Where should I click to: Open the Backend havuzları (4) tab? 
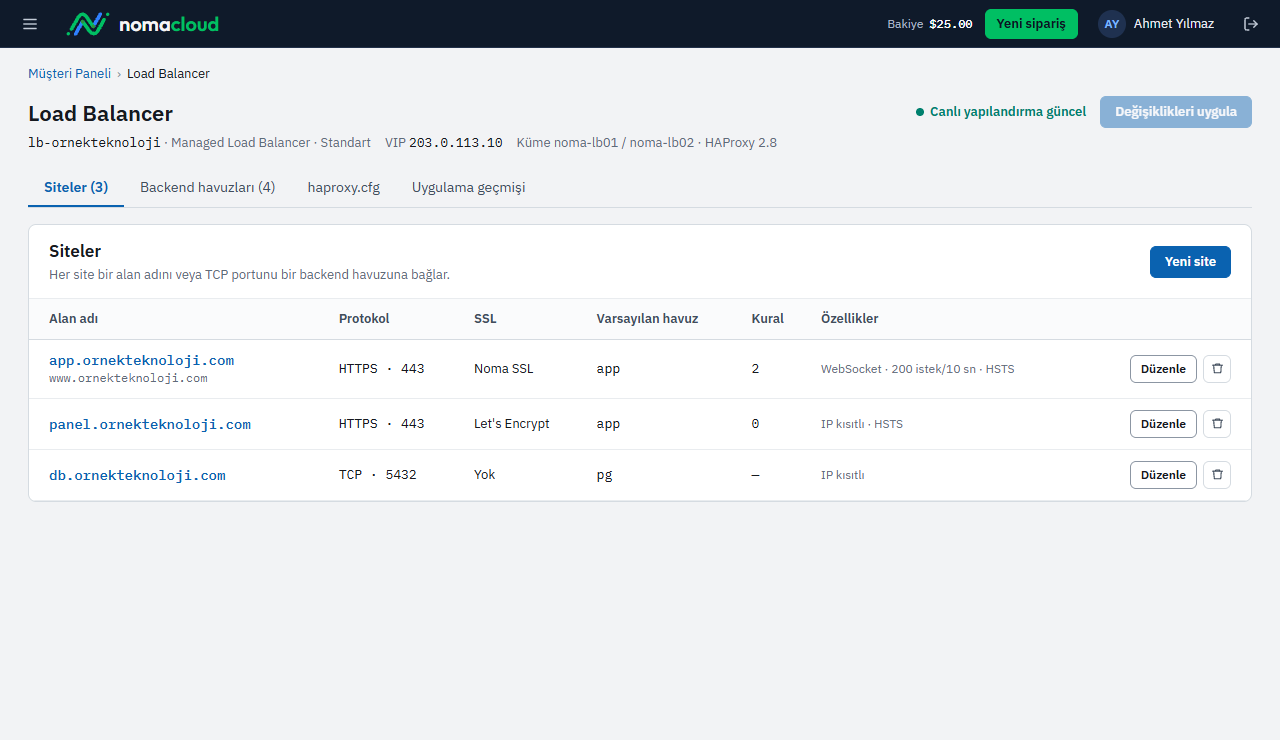(x=208, y=187)
